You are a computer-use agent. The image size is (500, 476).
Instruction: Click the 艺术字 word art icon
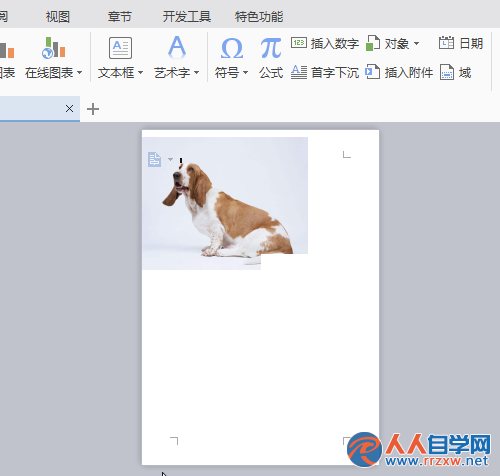pos(177,47)
